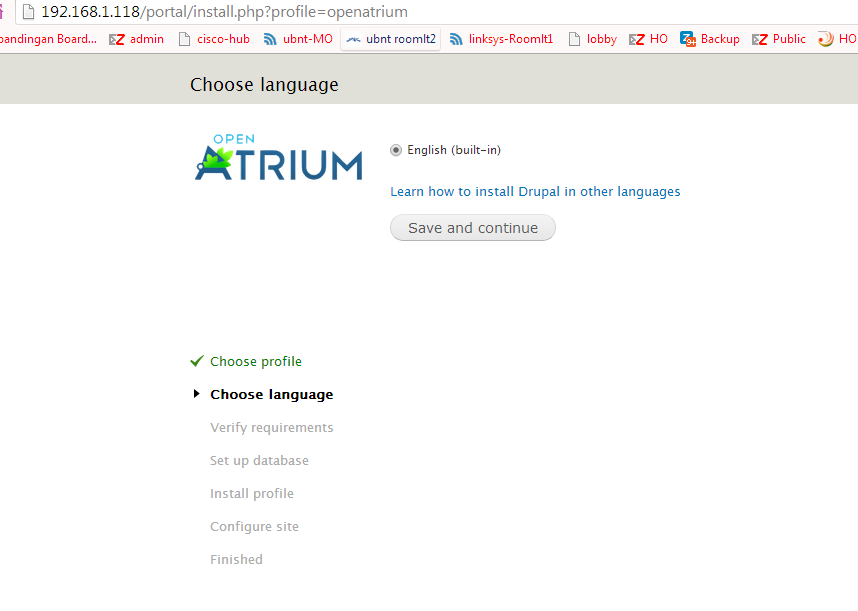Click the Set up database step
Image resolution: width=858 pixels, height=611 pixels.
(x=259, y=461)
